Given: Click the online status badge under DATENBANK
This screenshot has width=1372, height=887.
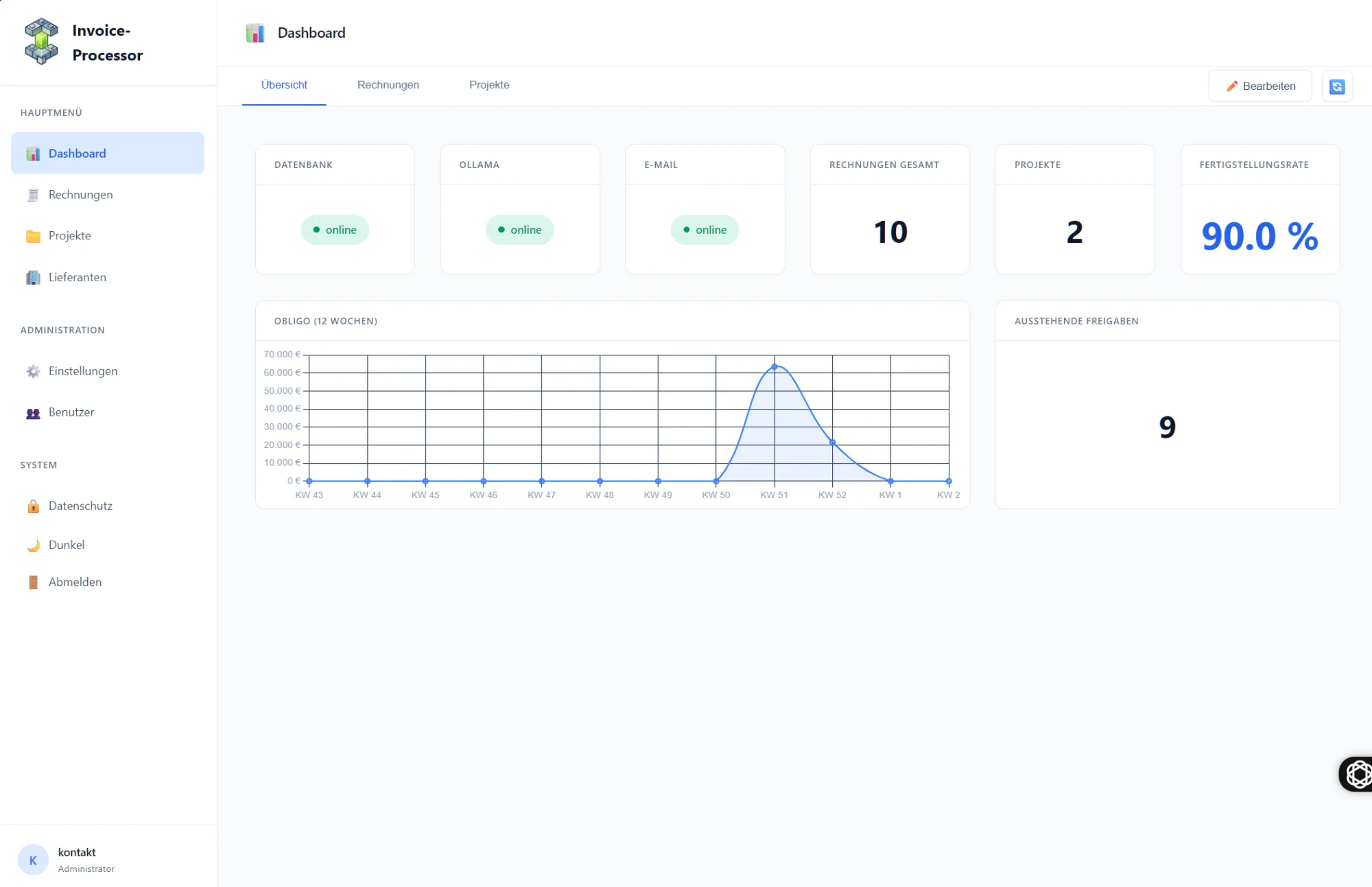Looking at the screenshot, I should (334, 229).
